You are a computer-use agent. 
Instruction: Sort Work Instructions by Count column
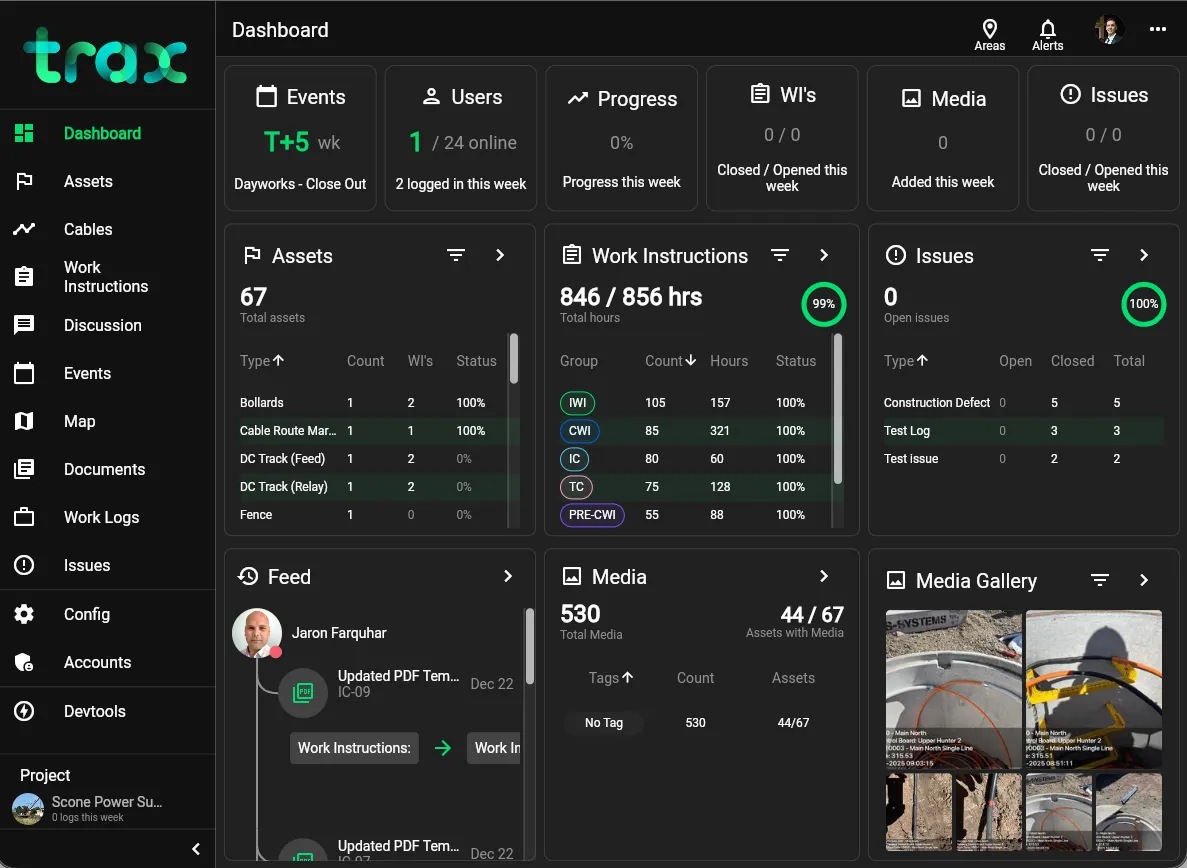(x=670, y=361)
